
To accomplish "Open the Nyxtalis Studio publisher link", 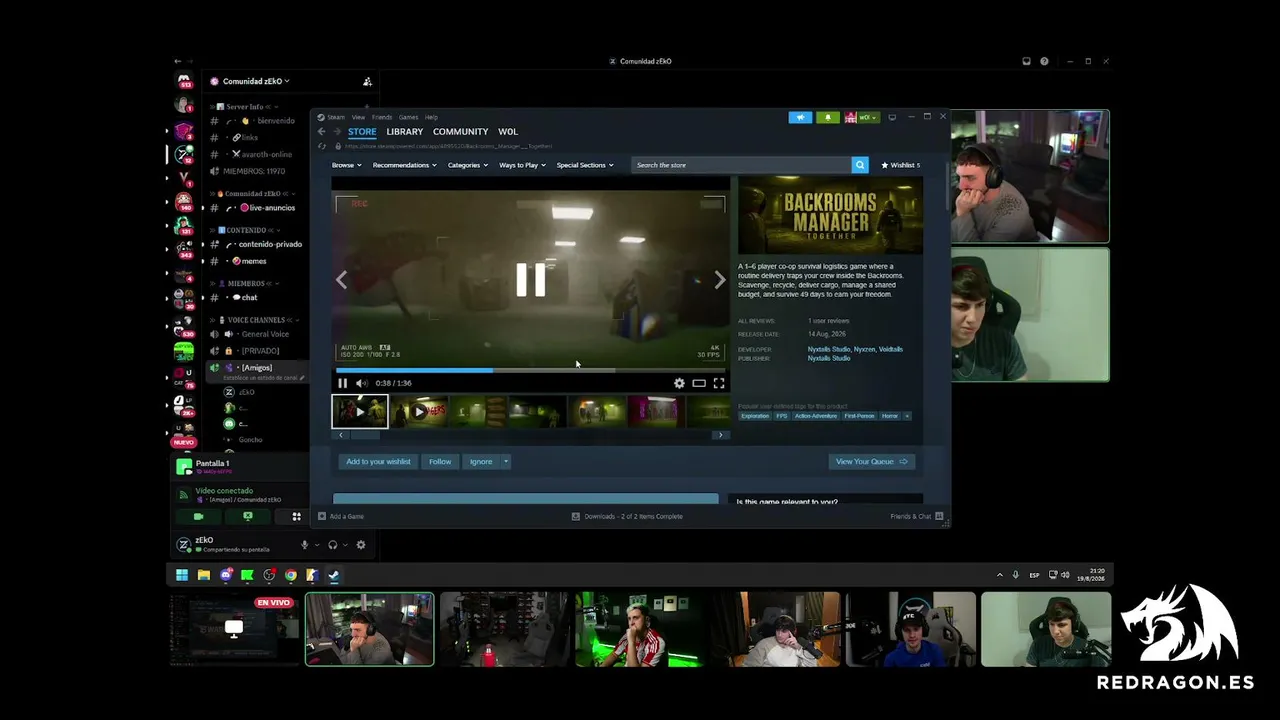I will [x=829, y=358].
